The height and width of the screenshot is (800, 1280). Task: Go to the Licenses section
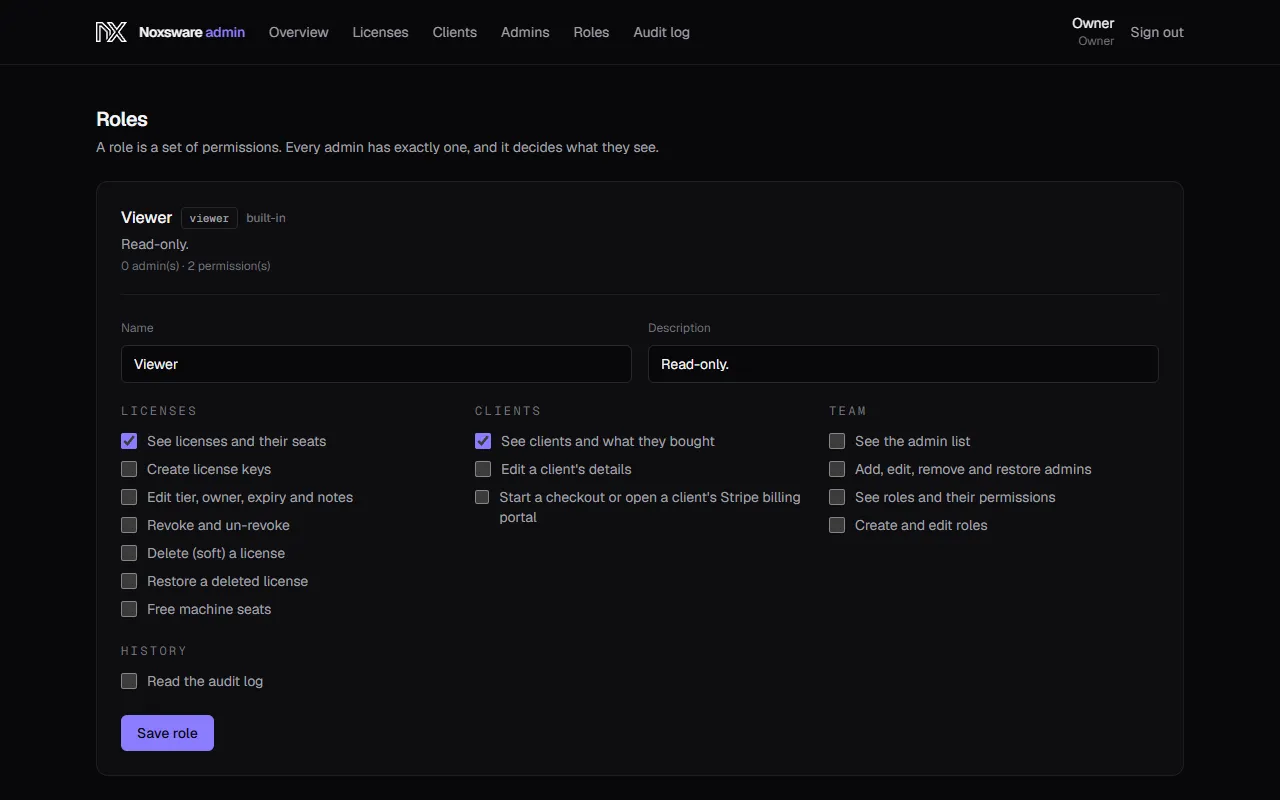coord(380,32)
